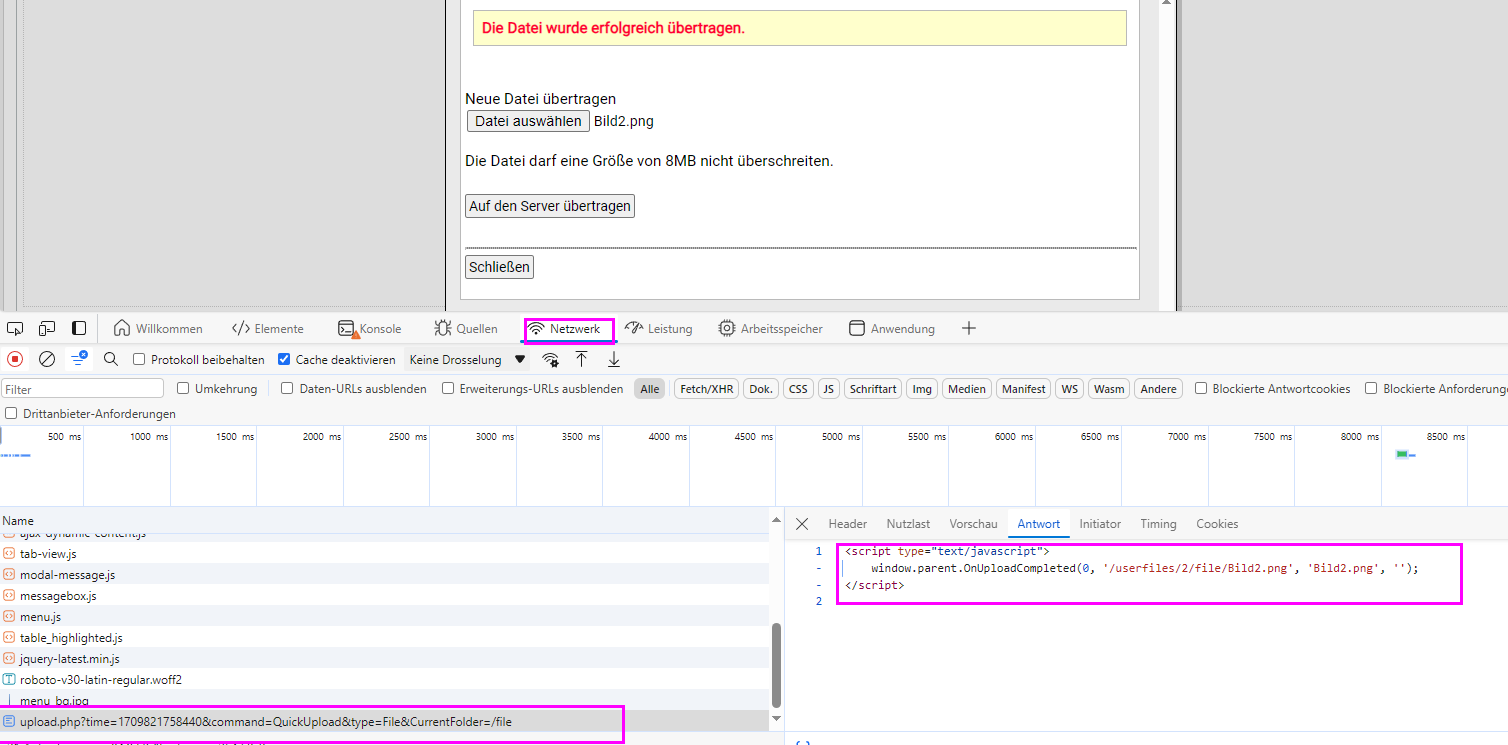Screen dimensions: 1508x745
Task: Filter requests by Manifest
Action: (x=1023, y=389)
